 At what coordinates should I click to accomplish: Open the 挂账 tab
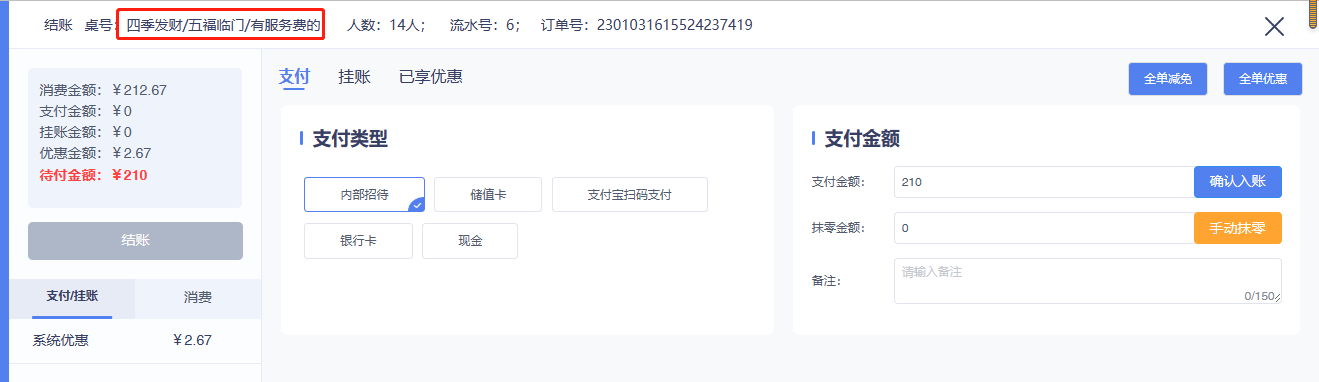click(354, 77)
